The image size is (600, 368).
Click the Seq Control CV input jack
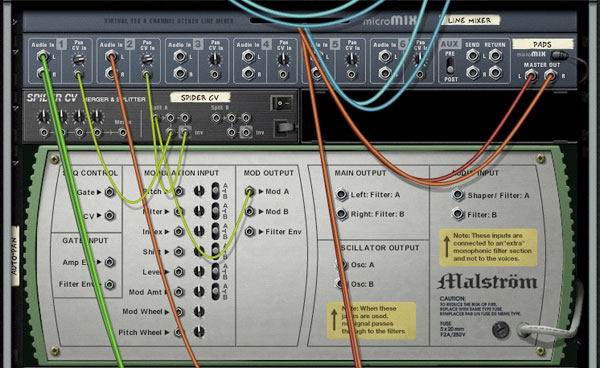point(110,215)
